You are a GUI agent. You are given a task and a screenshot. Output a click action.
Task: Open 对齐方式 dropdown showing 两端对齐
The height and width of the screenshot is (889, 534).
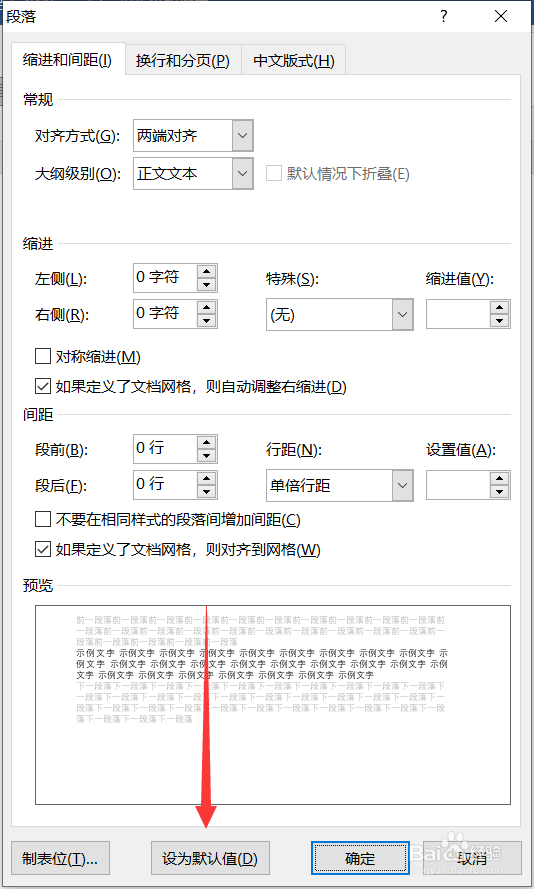[193, 136]
